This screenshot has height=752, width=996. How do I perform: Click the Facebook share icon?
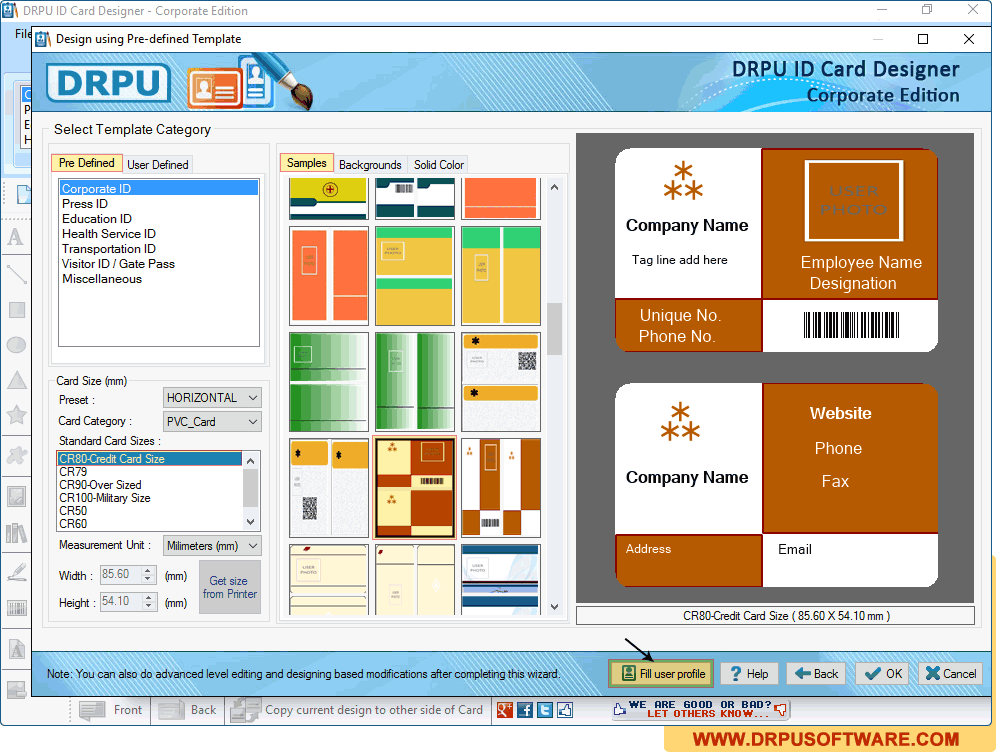click(525, 709)
